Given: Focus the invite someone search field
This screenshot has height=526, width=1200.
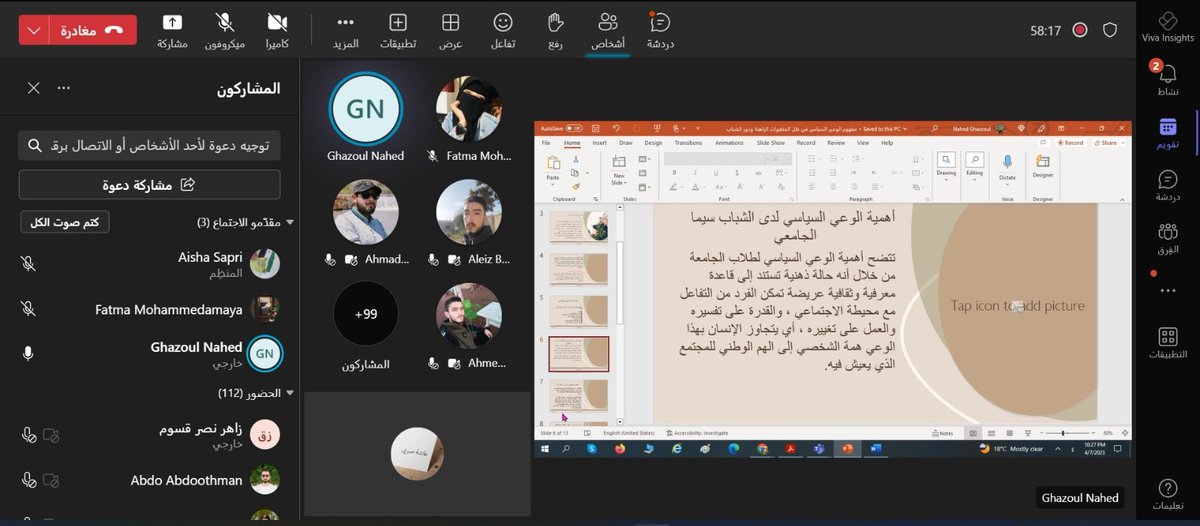Looking at the screenshot, I should point(150,145).
